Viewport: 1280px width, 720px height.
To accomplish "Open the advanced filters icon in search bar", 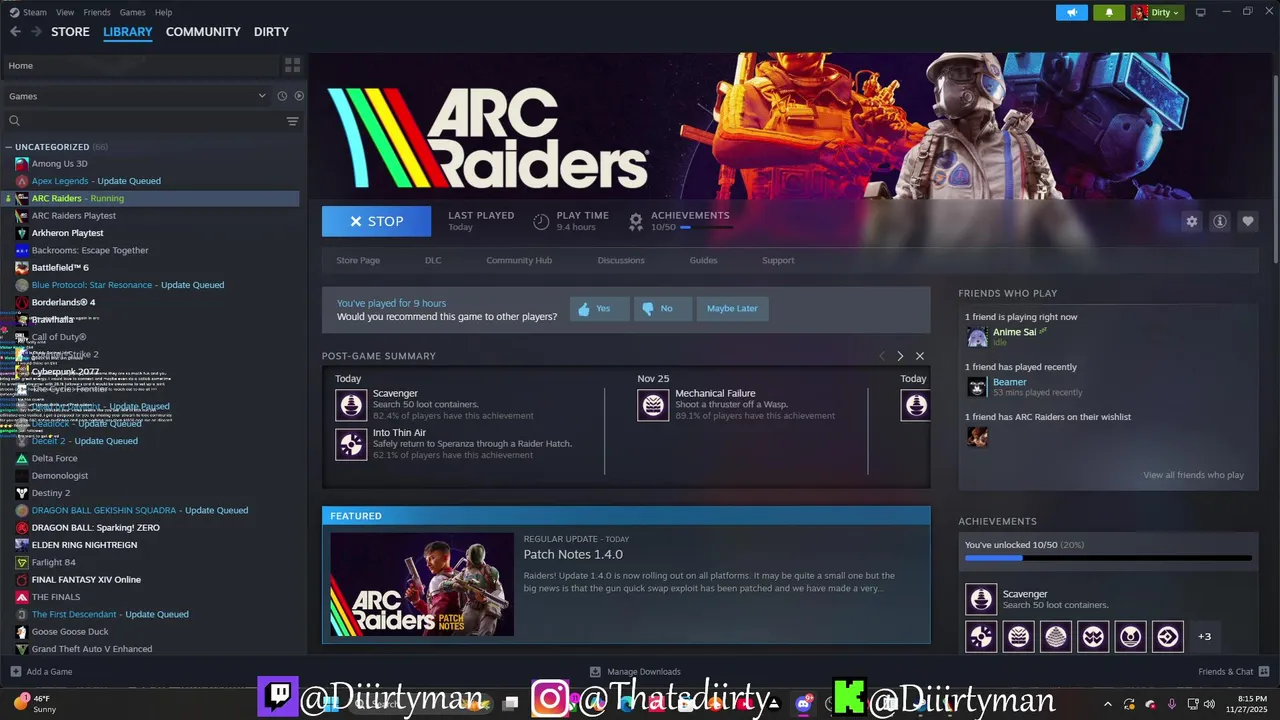I will (292, 121).
